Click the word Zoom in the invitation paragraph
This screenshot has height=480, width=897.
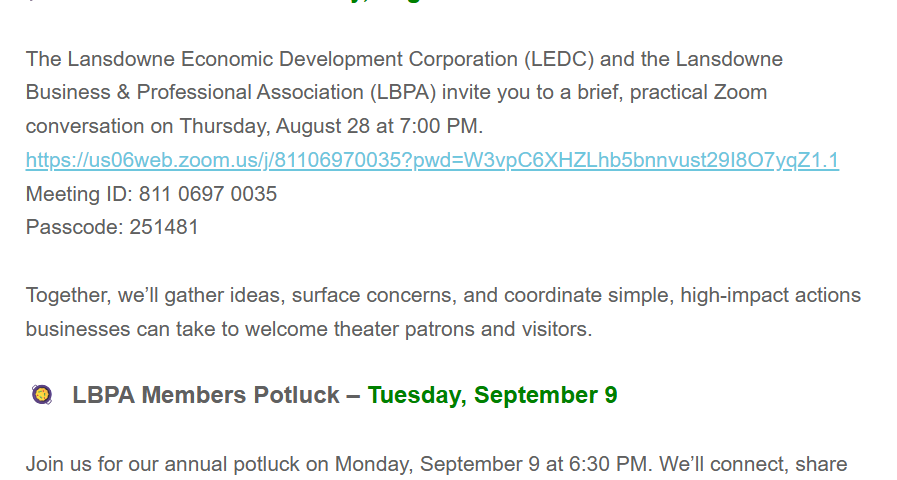(740, 93)
